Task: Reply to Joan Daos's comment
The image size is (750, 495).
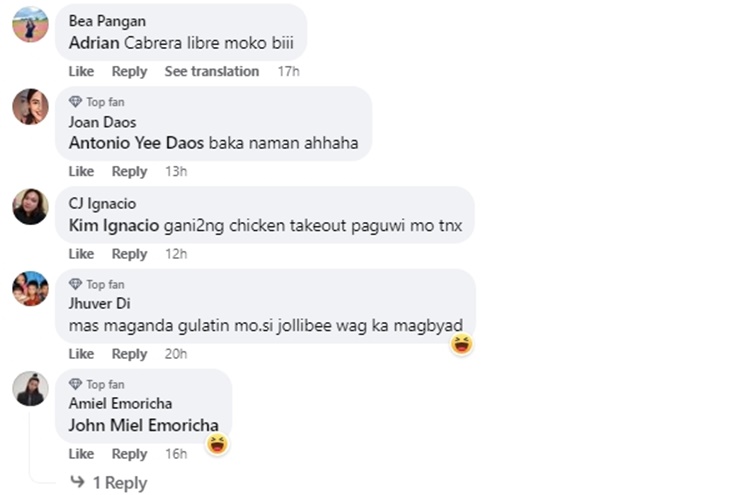Action: 129,172
